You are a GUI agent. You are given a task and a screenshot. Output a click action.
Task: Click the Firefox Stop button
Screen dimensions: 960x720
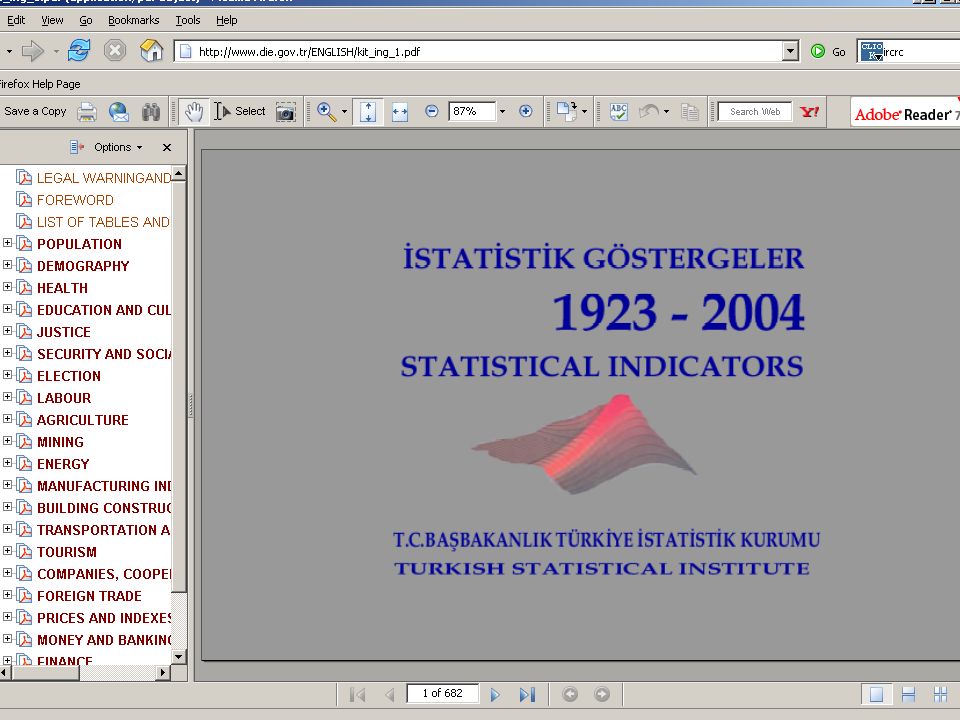(x=114, y=50)
